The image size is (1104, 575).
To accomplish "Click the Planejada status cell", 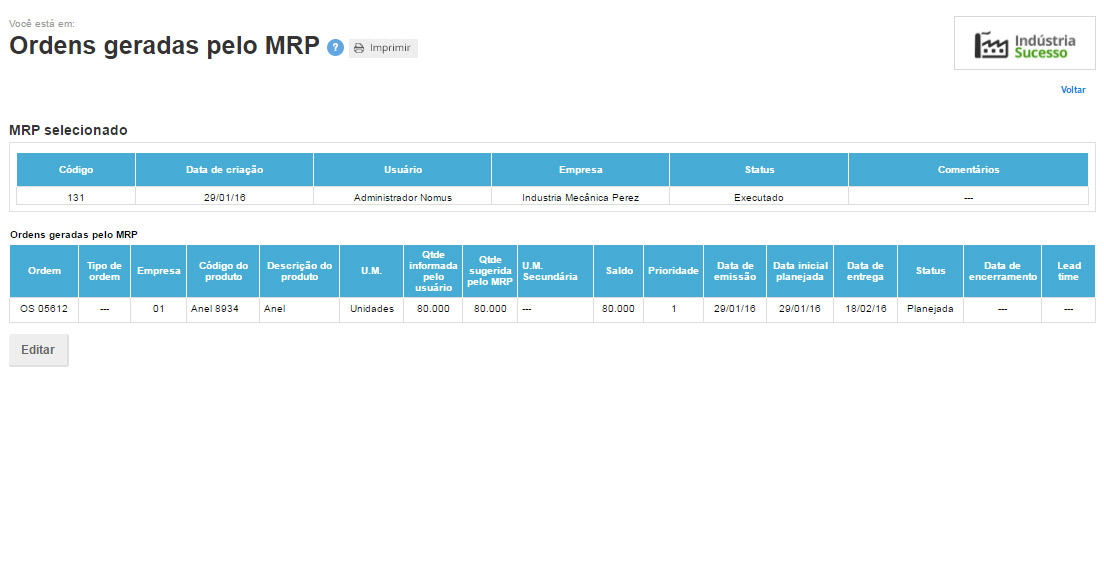I will tap(930, 309).
